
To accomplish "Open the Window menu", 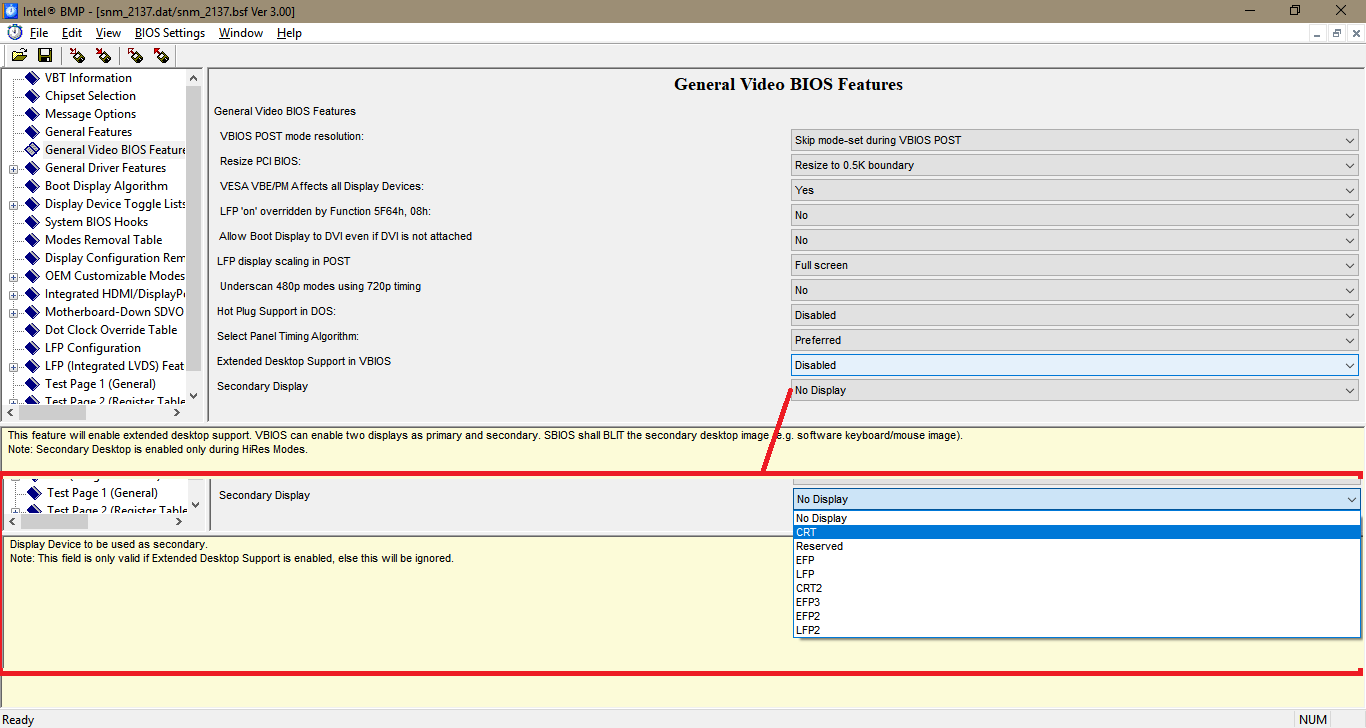I will click(241, 33).
